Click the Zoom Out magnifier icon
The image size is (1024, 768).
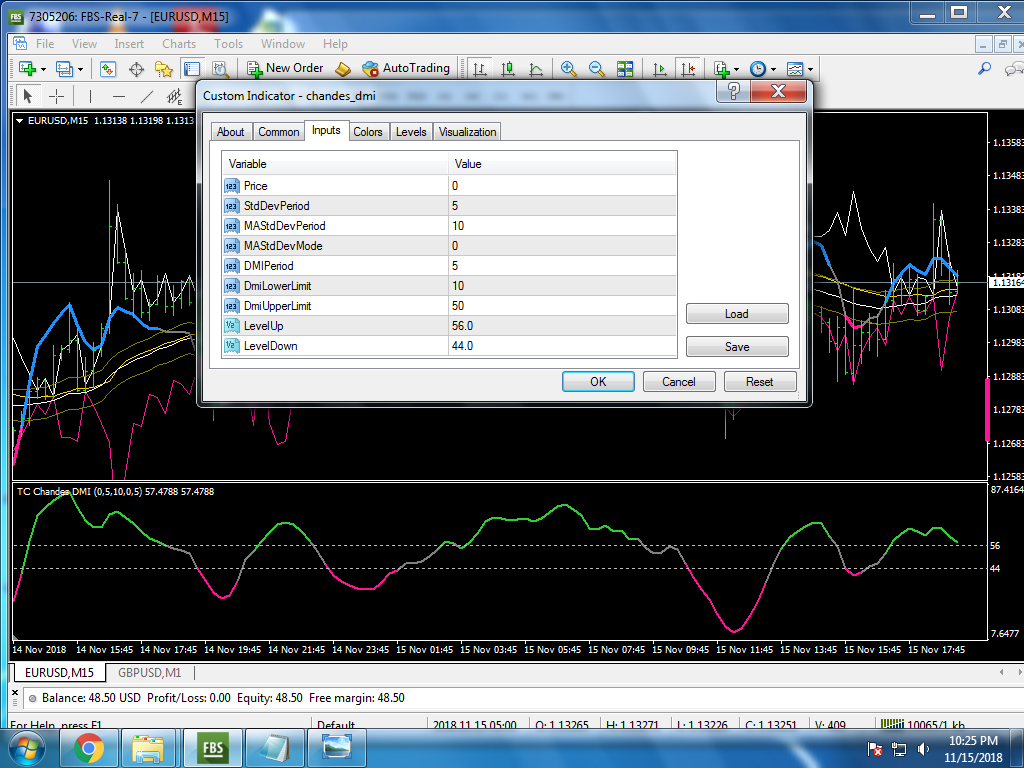click(x=597, y=69)
